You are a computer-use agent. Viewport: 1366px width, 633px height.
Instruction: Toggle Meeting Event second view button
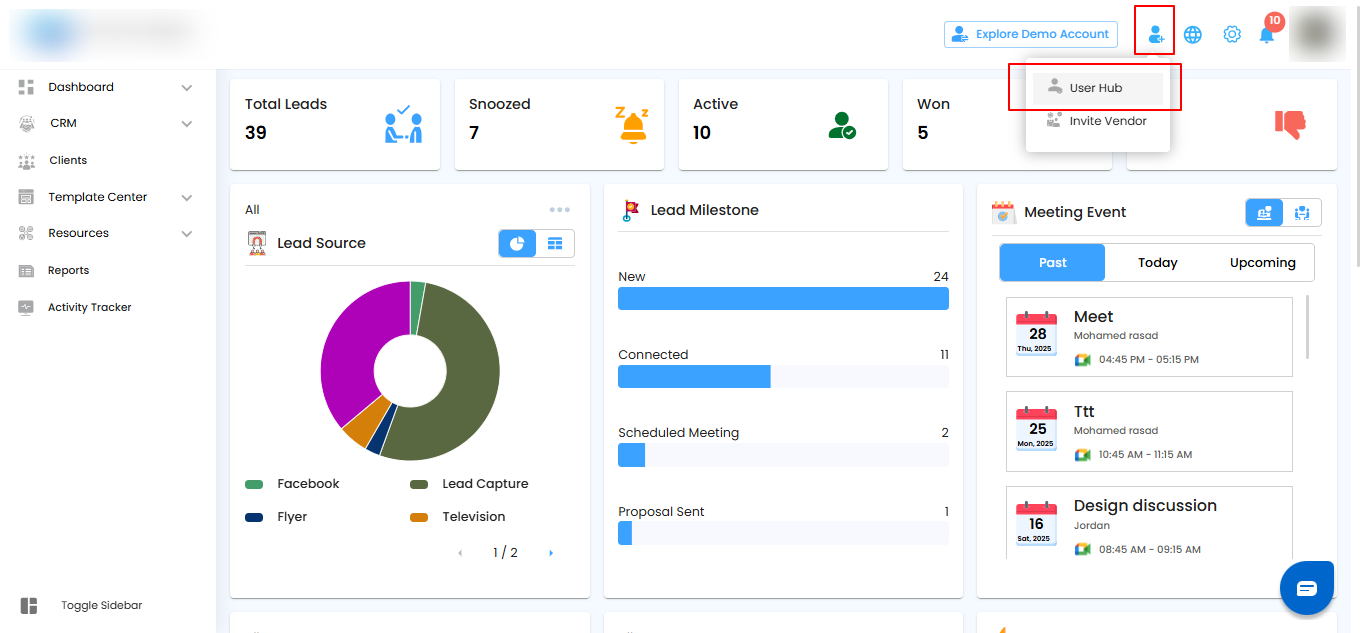1302,212
